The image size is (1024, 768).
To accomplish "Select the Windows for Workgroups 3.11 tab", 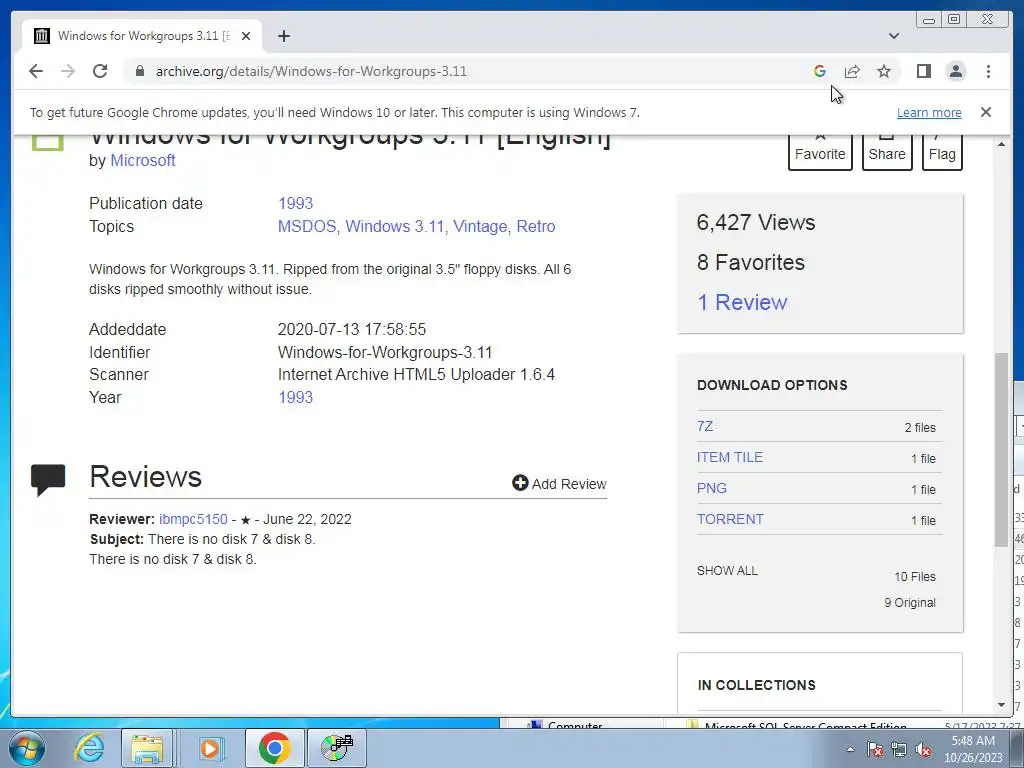I will pyautogui.click(x=142, y=36).
